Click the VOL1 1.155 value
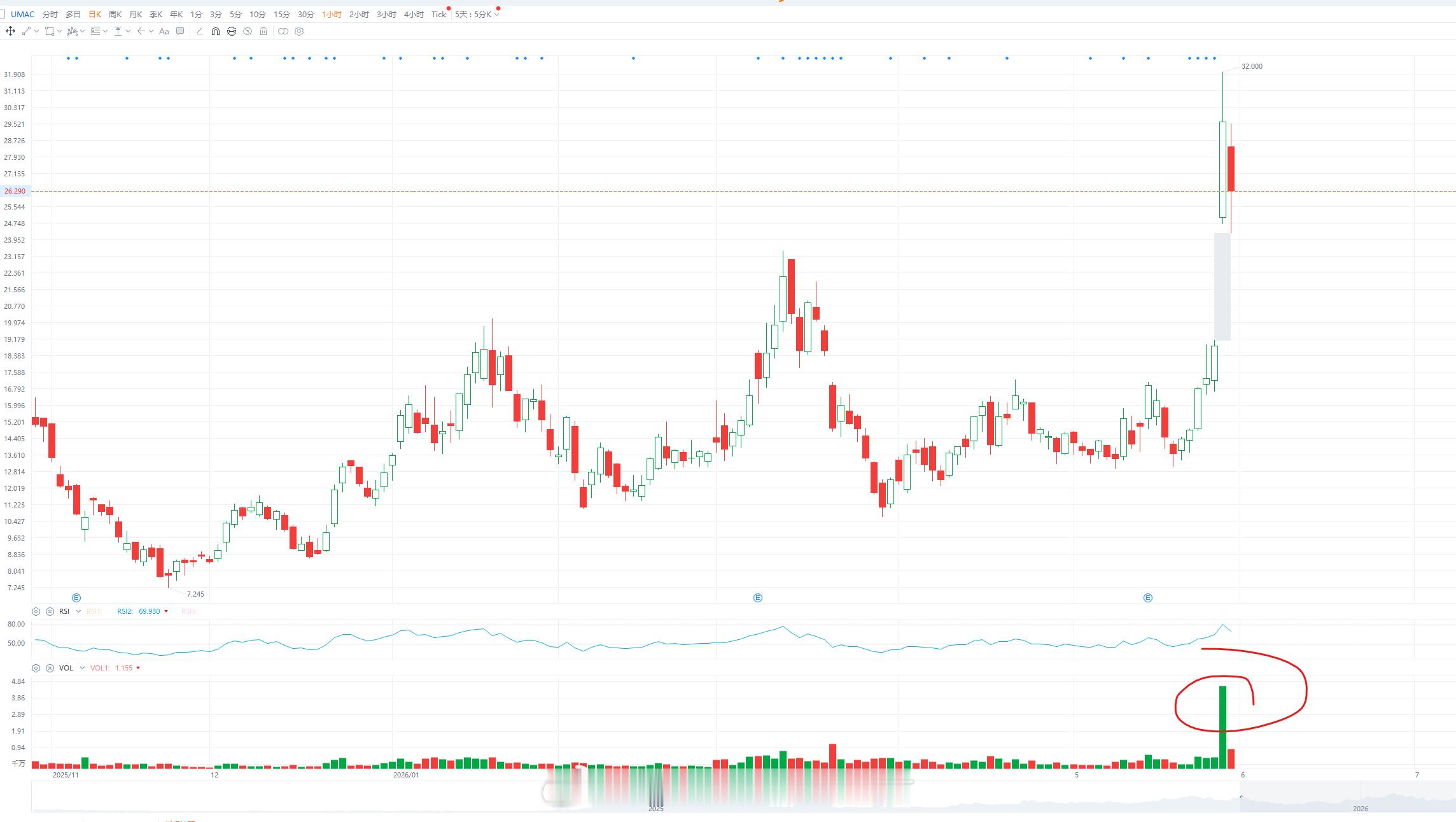This screenshot has height=822, width=1456. (124, 668)
